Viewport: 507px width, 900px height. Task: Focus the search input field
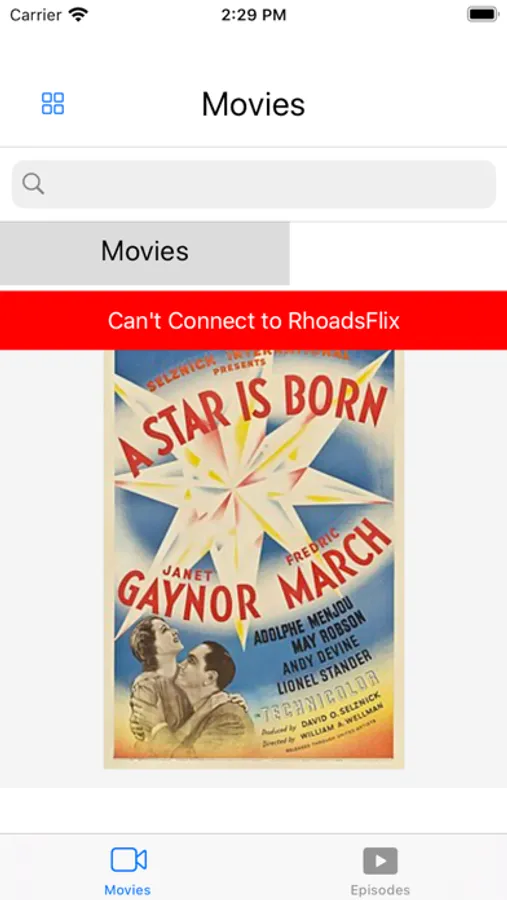point(254,184)
